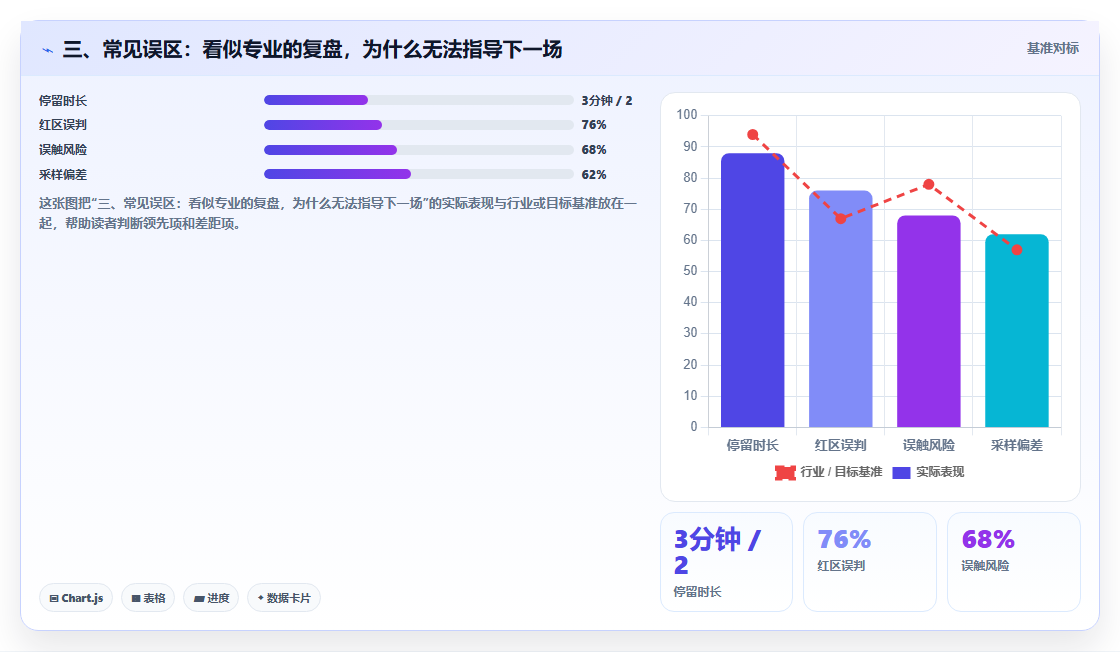Screen dimensions: 1120x652
Task: Click the teal 采样偏差 bar in the chart
Action: (x=1016, y=331)
